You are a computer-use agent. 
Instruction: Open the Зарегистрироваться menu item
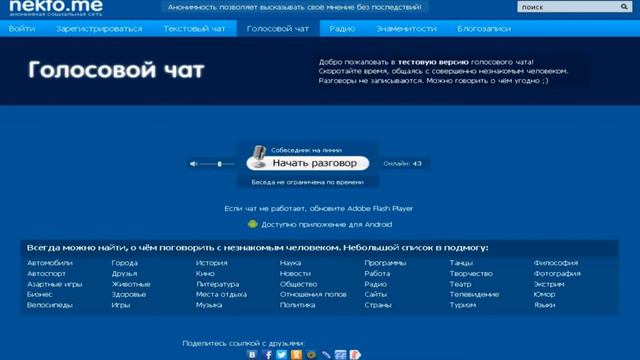99,29
